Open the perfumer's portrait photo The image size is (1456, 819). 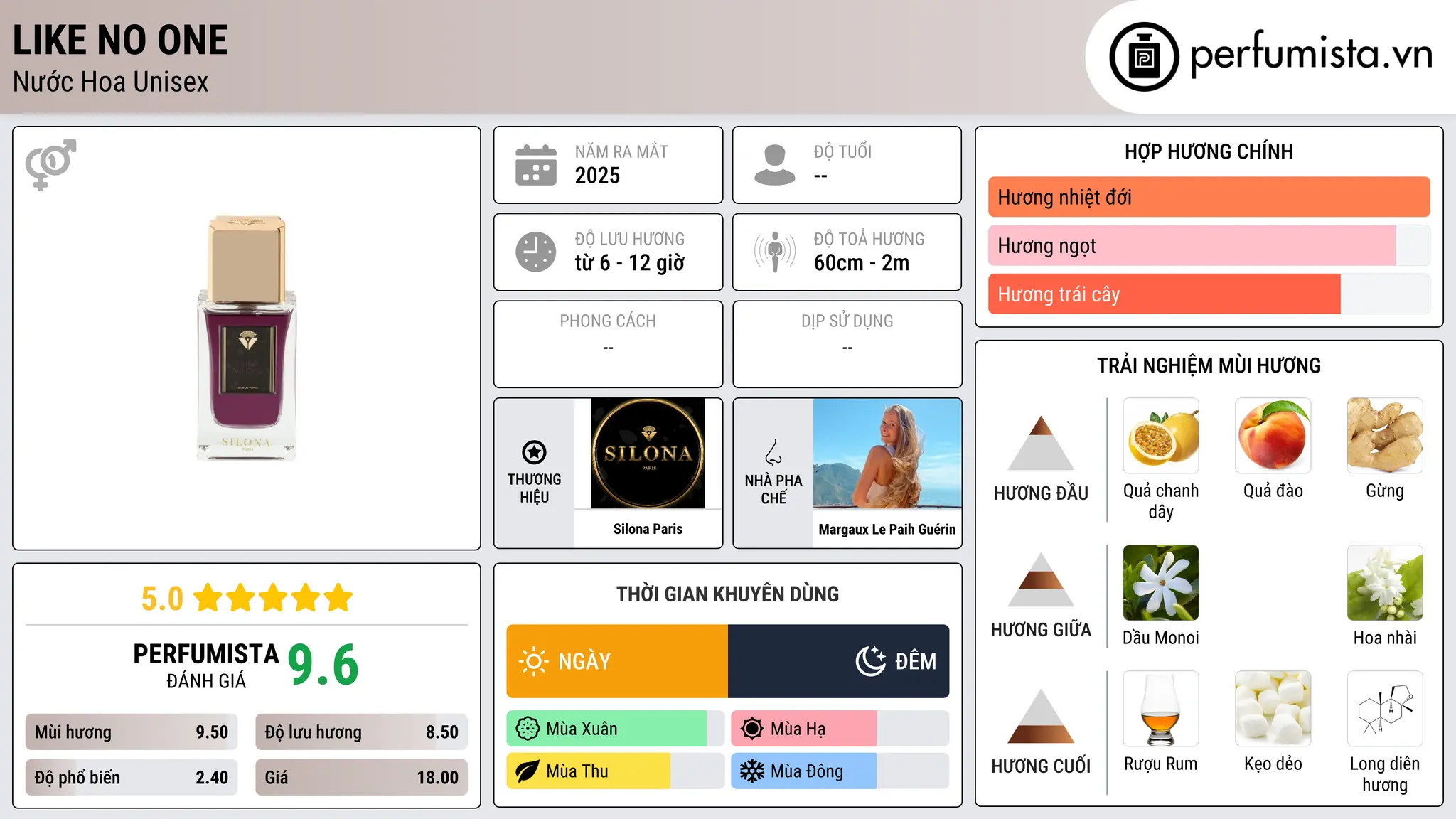887,454
